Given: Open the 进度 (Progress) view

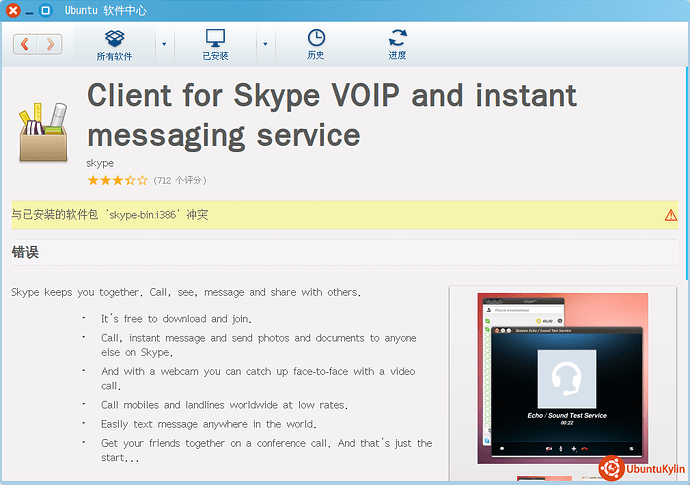Looking at the screenshot, I should click(397, 45).
